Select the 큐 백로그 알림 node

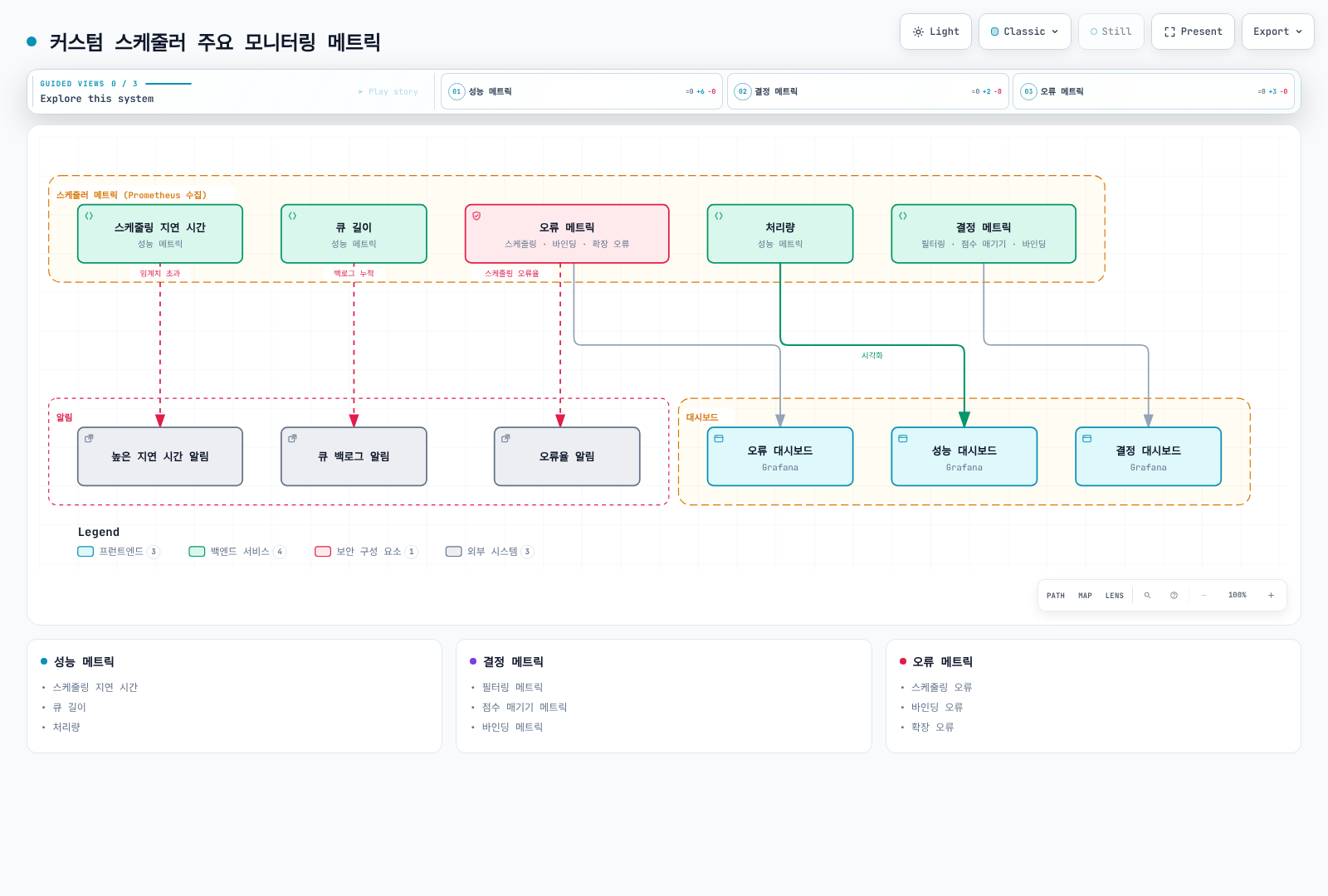(354, 456)
